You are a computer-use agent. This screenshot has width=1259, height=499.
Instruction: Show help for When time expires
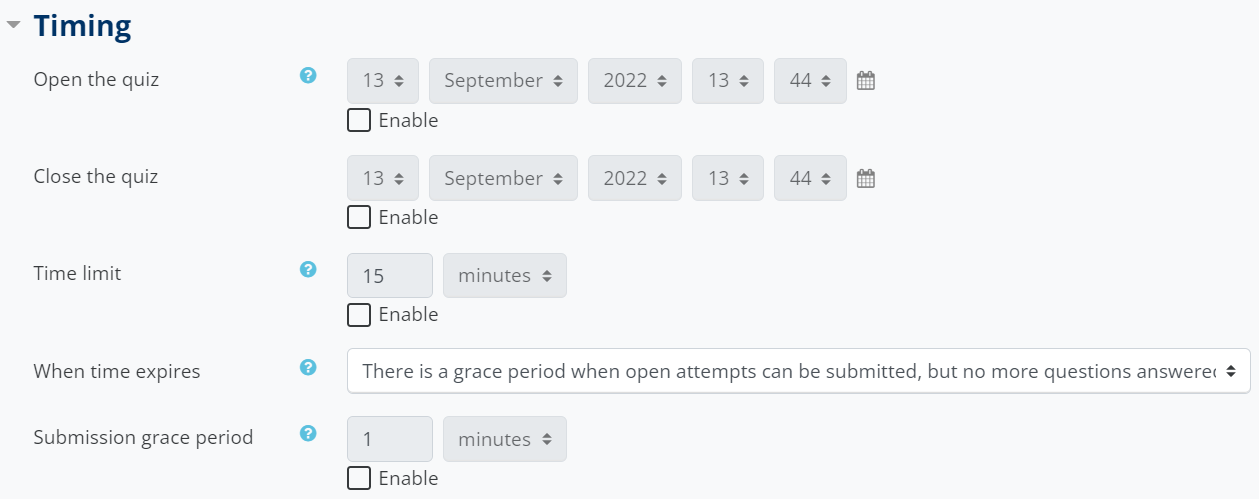point(308,367)
